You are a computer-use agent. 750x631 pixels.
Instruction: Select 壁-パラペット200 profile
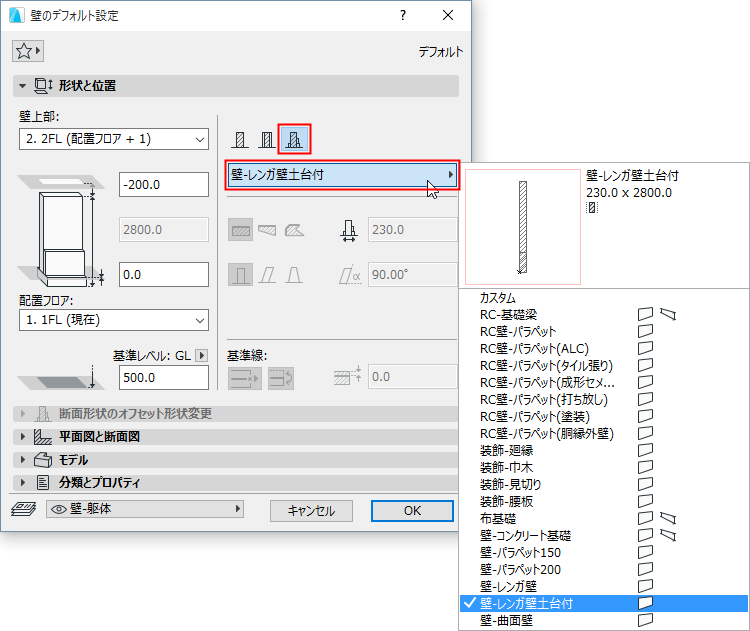pyautogui.click(x=604, y=569)
